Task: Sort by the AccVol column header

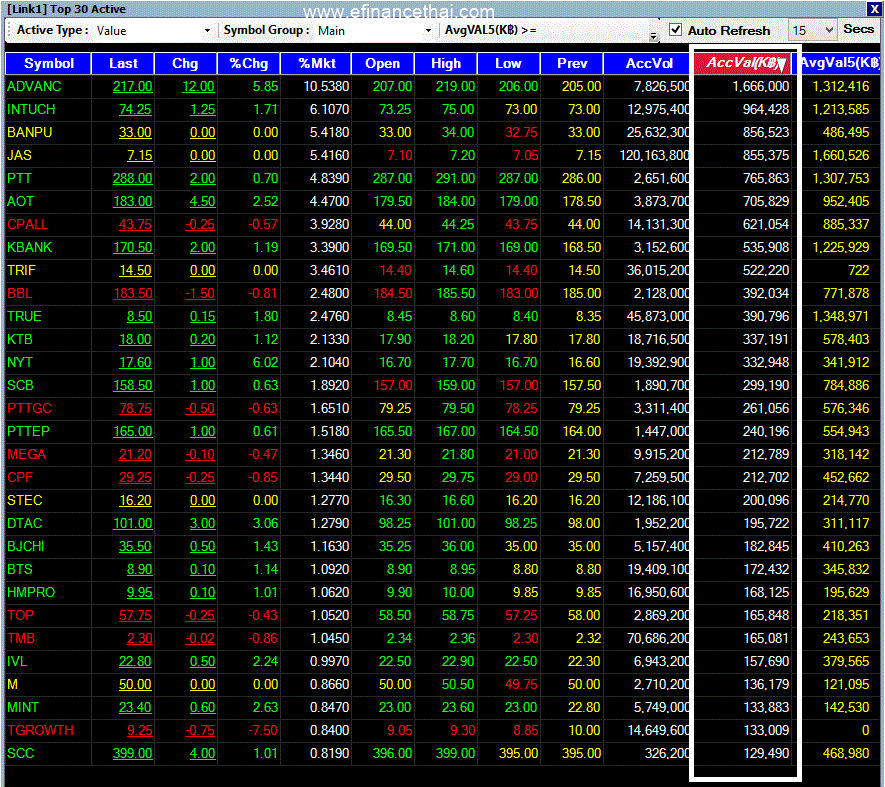Action: tap(649, 63)
